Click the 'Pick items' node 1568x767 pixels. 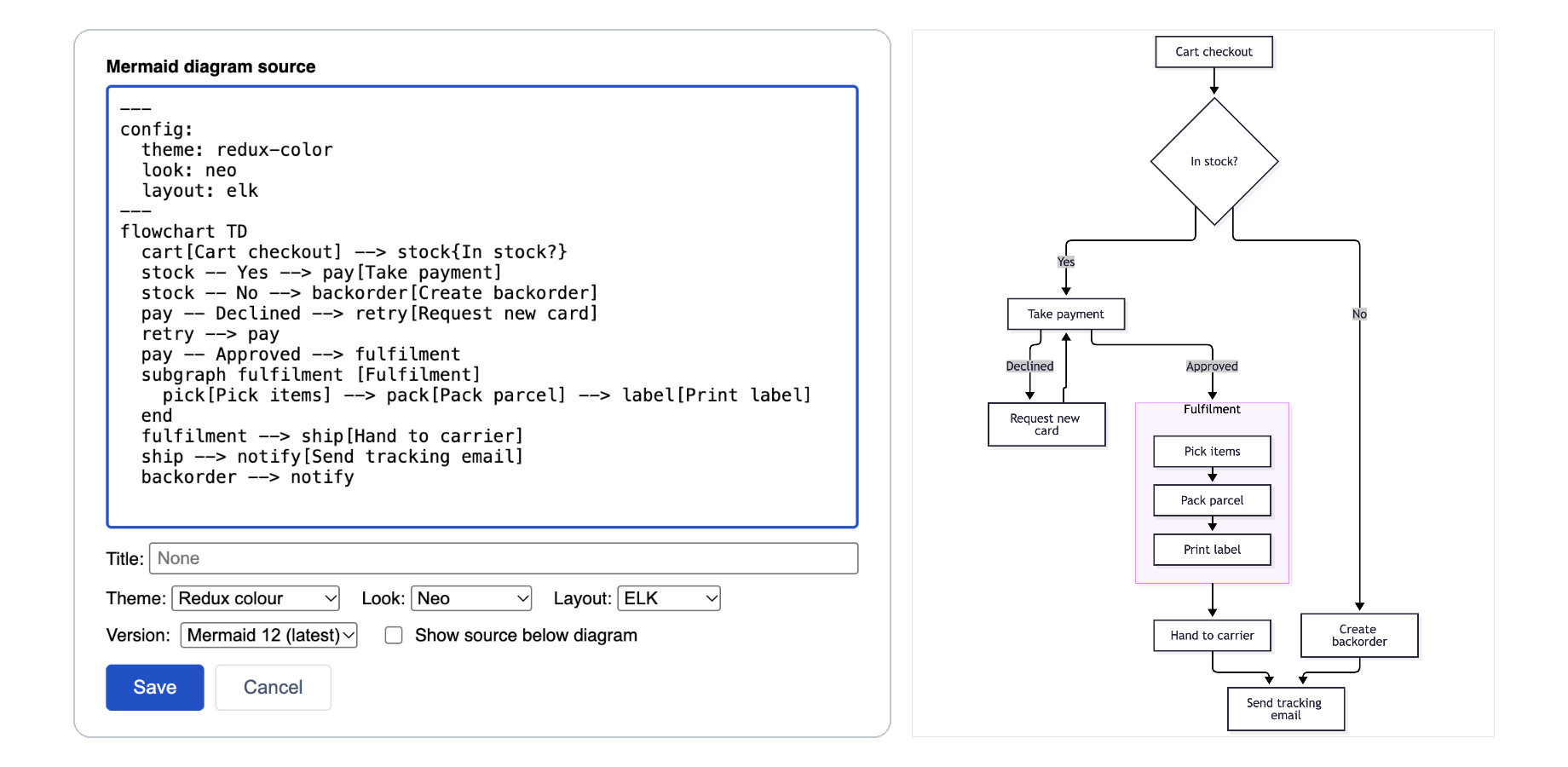point(1212,452)
